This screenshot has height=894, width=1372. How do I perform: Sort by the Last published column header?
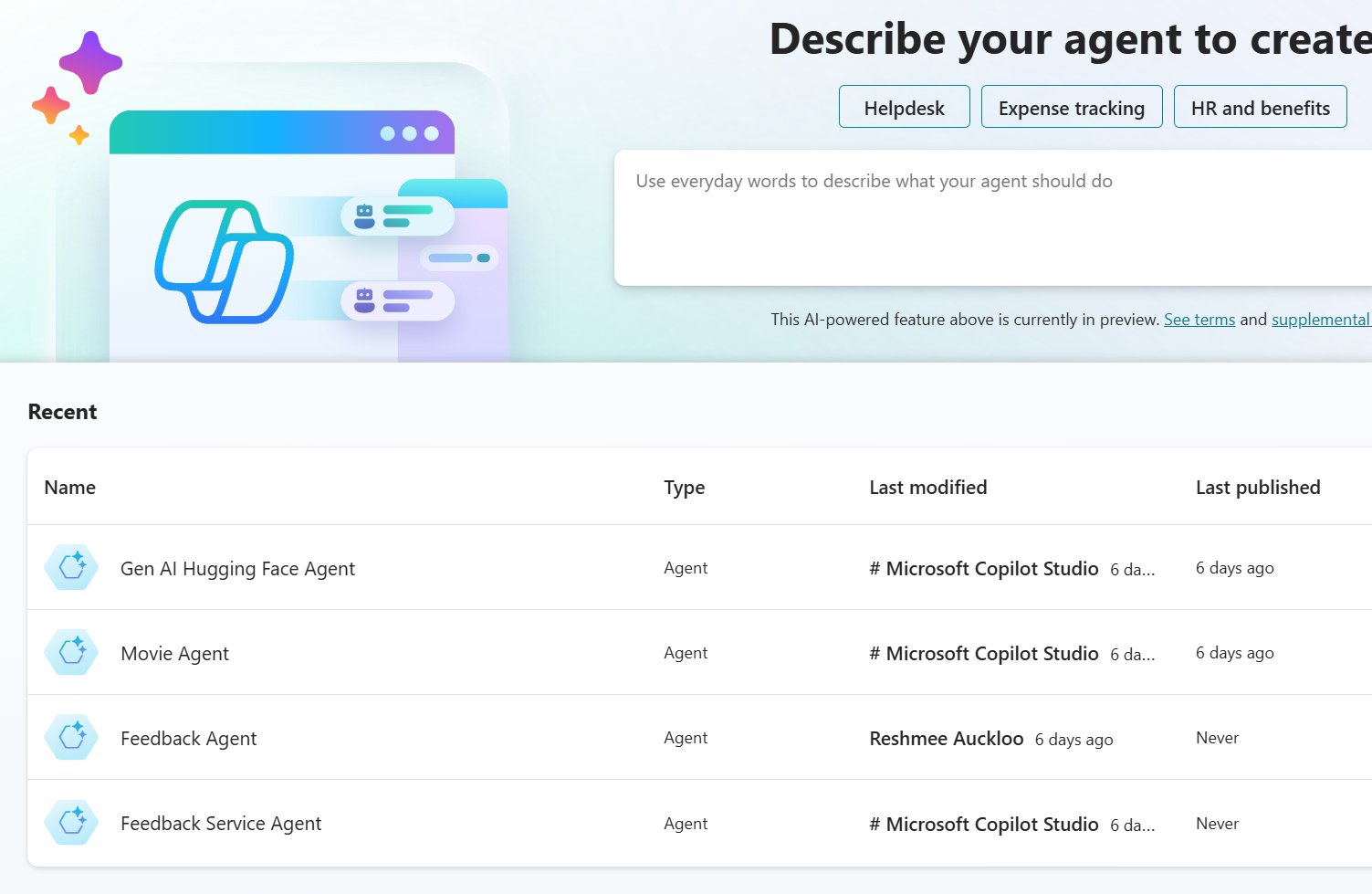coord(1257,488)
